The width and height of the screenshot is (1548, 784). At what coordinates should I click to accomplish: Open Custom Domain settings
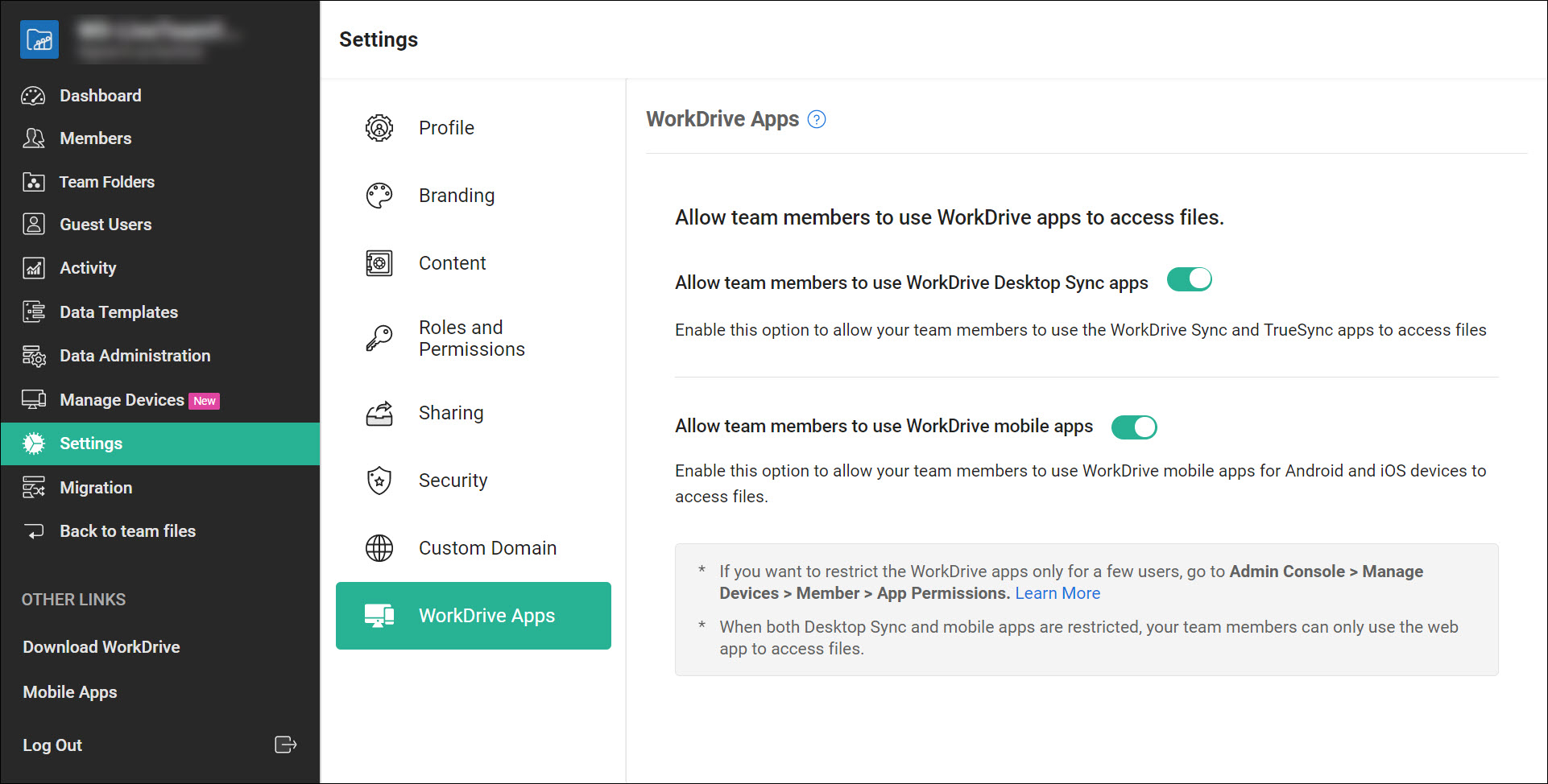coord(487,547)
